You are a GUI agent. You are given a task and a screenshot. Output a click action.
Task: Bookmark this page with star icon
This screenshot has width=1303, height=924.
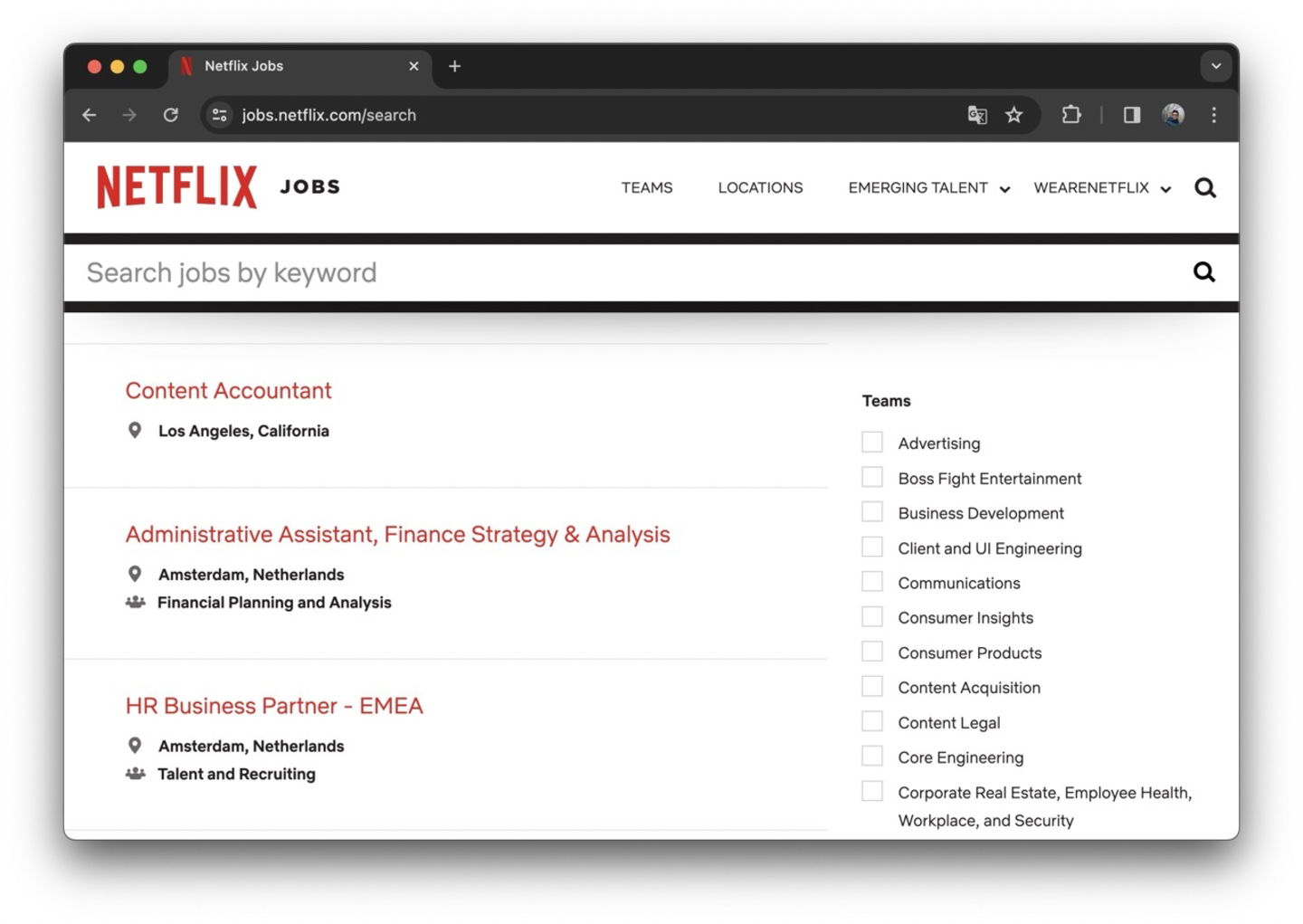pos(1014,115)
